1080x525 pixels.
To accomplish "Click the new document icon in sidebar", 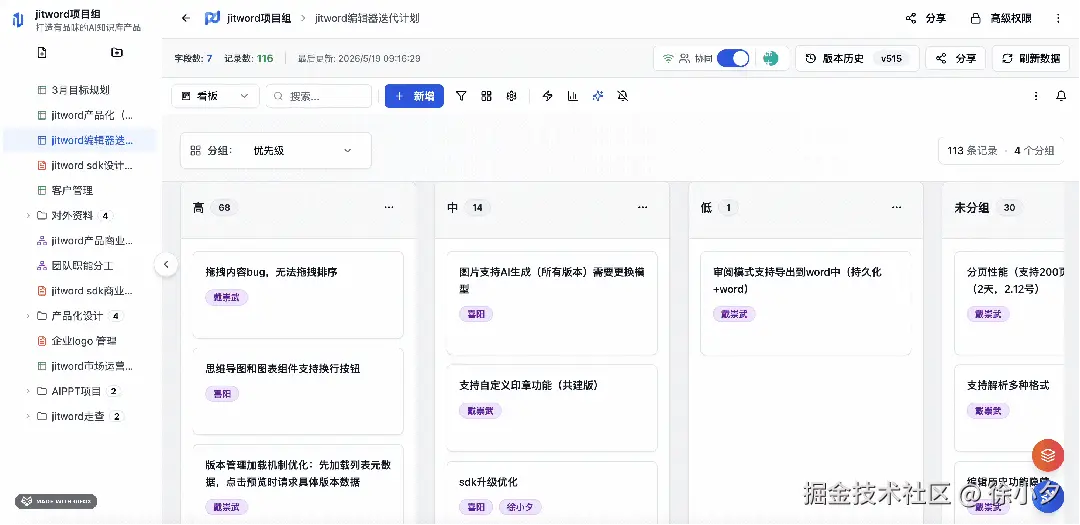I will (42, 52).
